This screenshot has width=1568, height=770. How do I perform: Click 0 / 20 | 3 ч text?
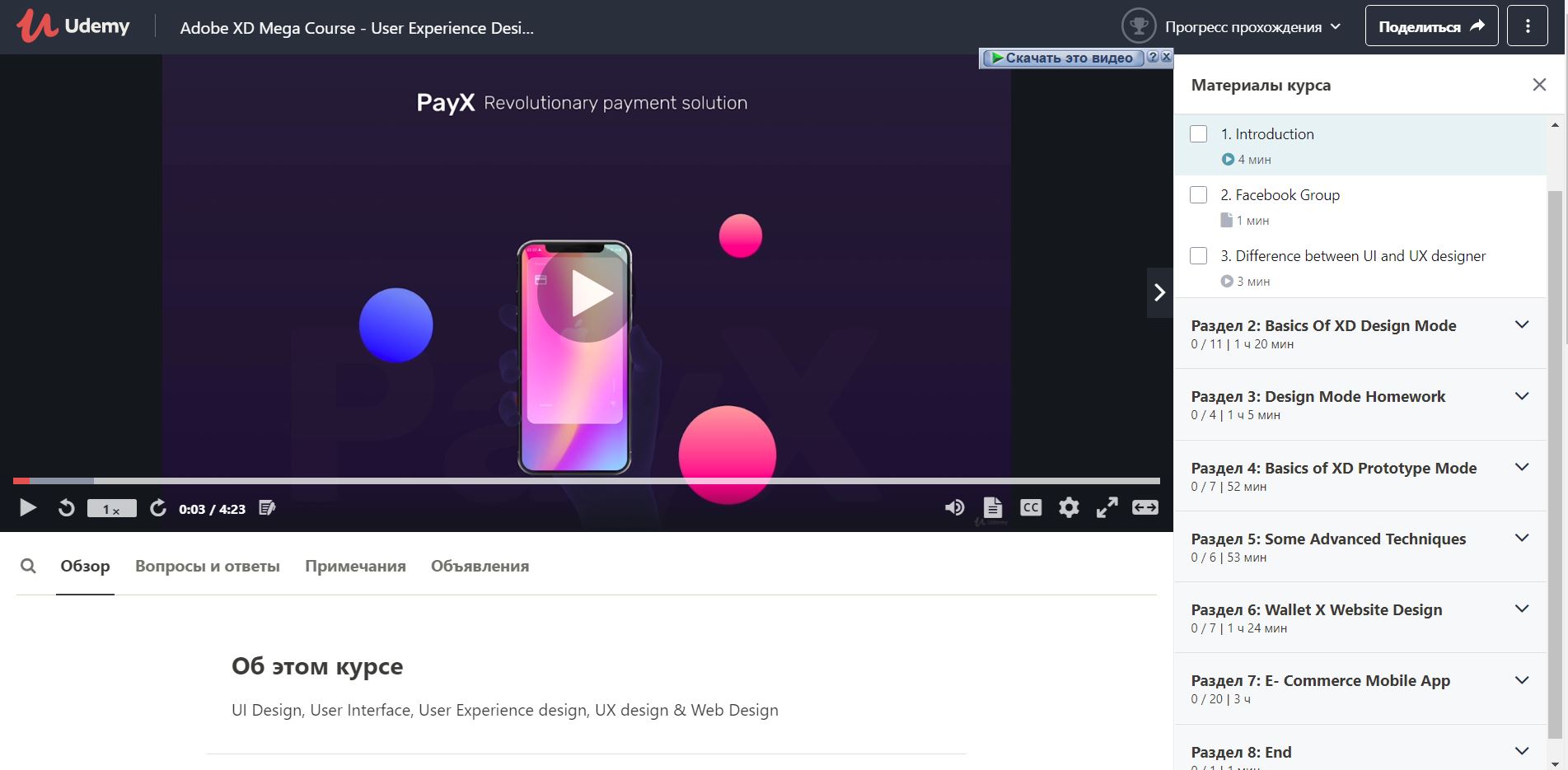coord(1220,699)
